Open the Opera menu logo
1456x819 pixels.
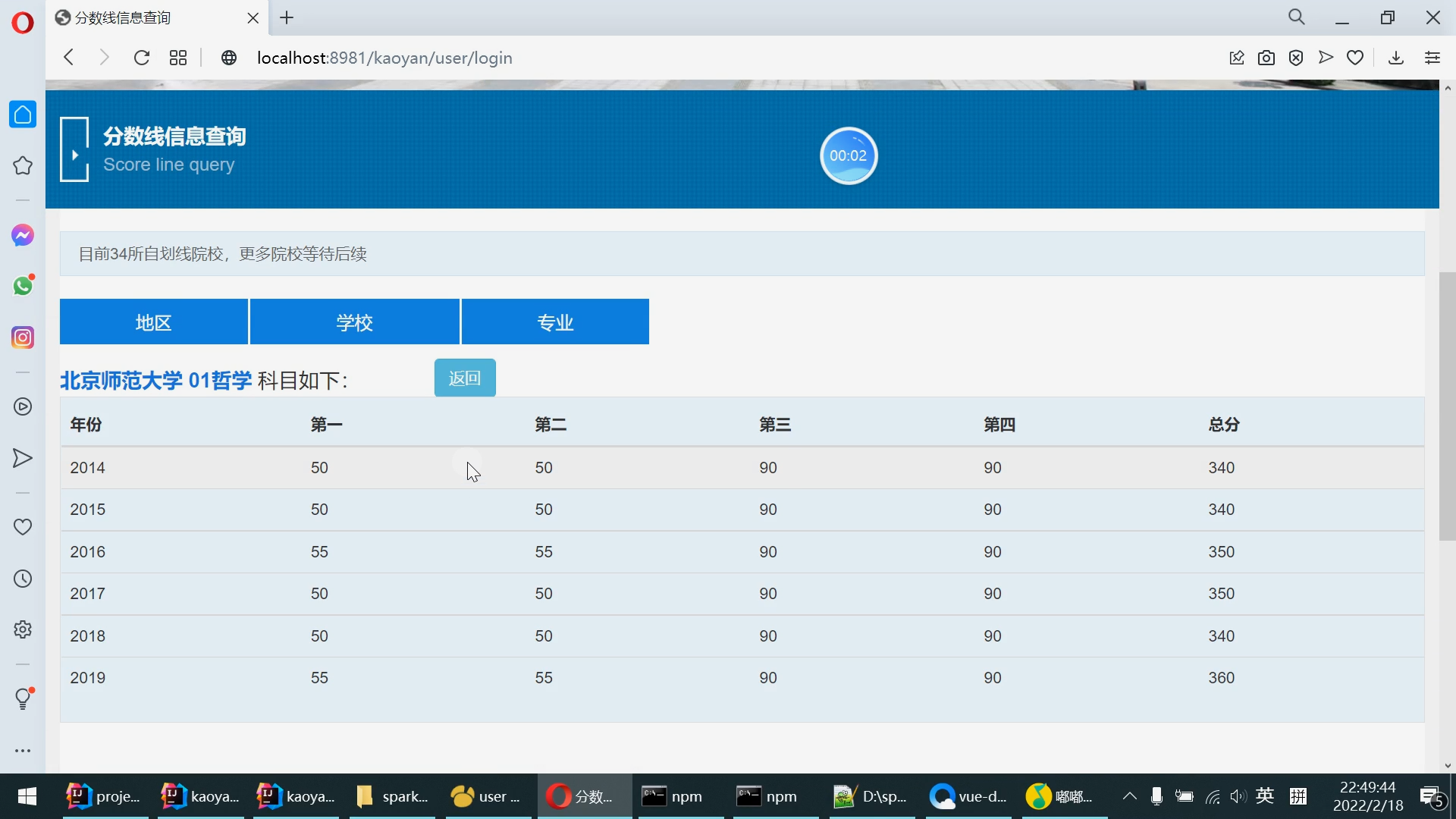(x=23, y=23)
